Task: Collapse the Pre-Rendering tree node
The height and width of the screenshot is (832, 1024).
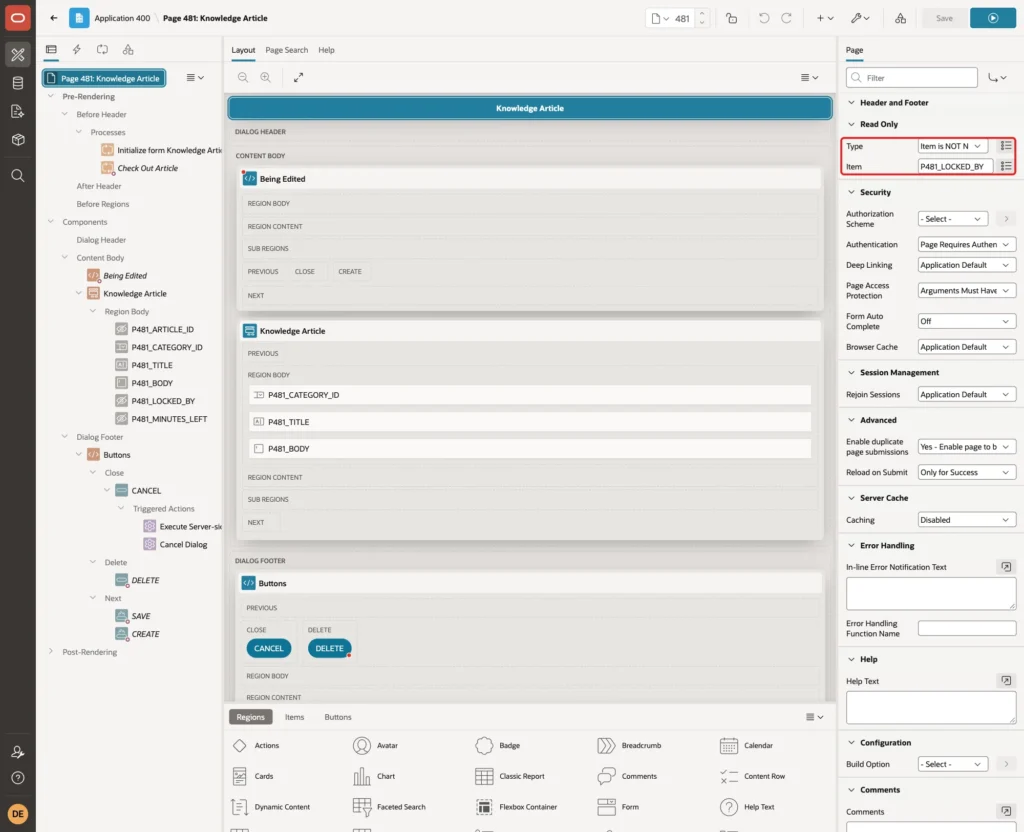Action: pos(51,97)
